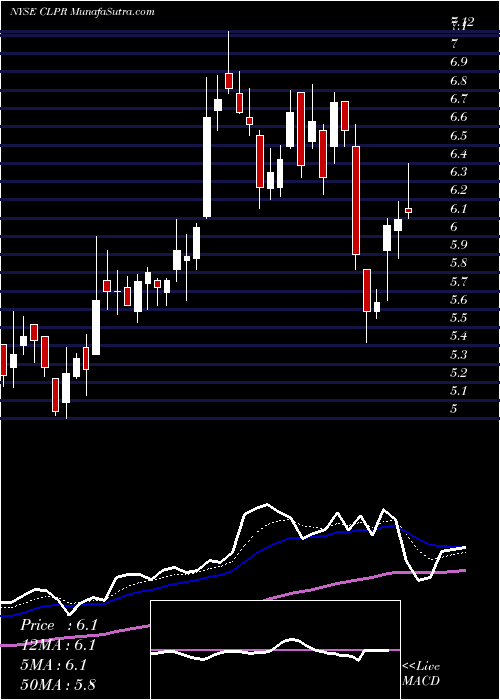Viewport: 500px width, 700px height.
Task: Click the price axis label '6.2'
Action: point(458,190)
